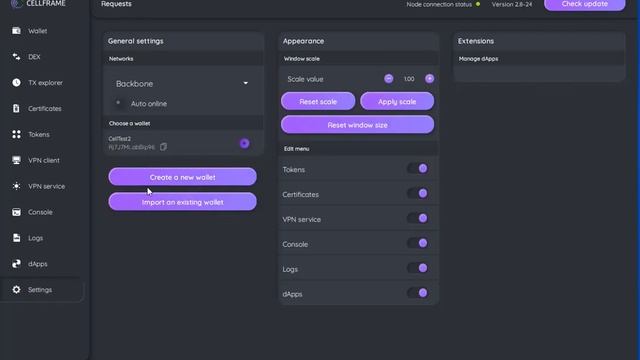Click the Requests header label
640x360 pixels.
(116, 4)
